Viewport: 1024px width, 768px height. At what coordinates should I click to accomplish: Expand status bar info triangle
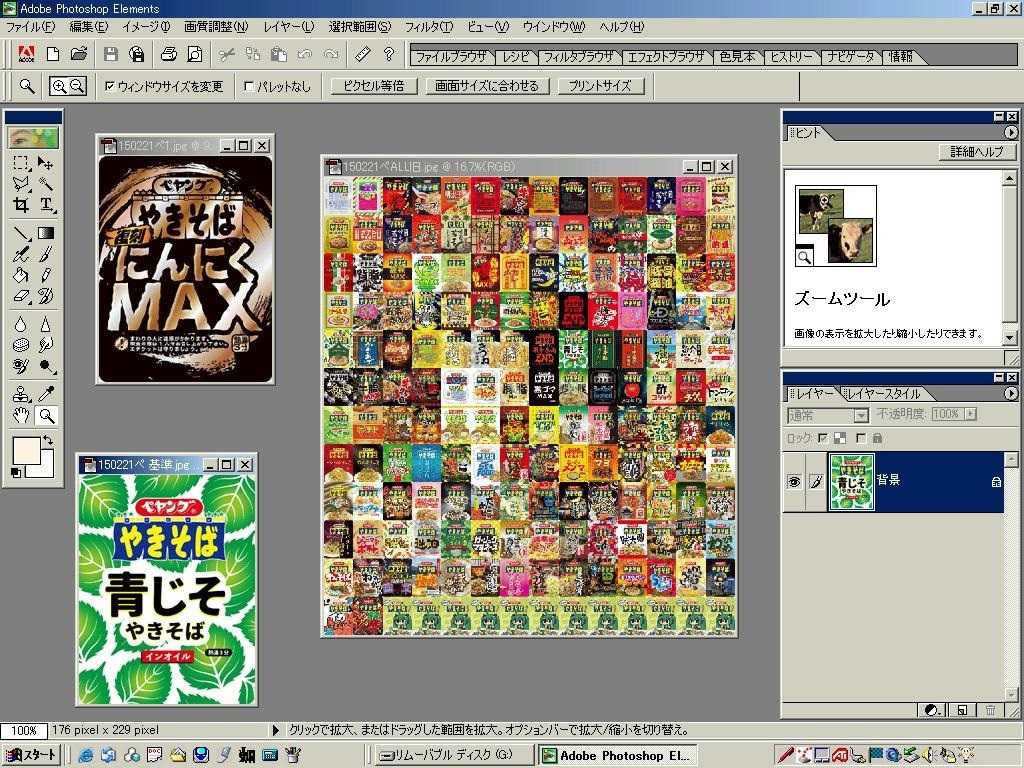coord(276,730)
